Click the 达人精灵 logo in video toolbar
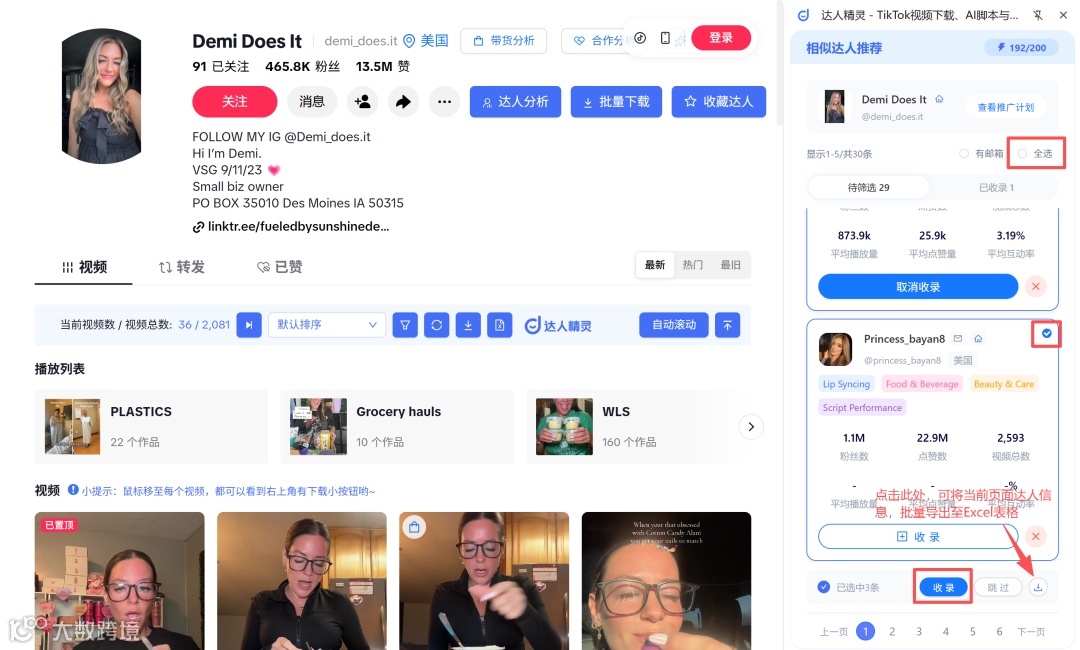 [x=558, y=326]
